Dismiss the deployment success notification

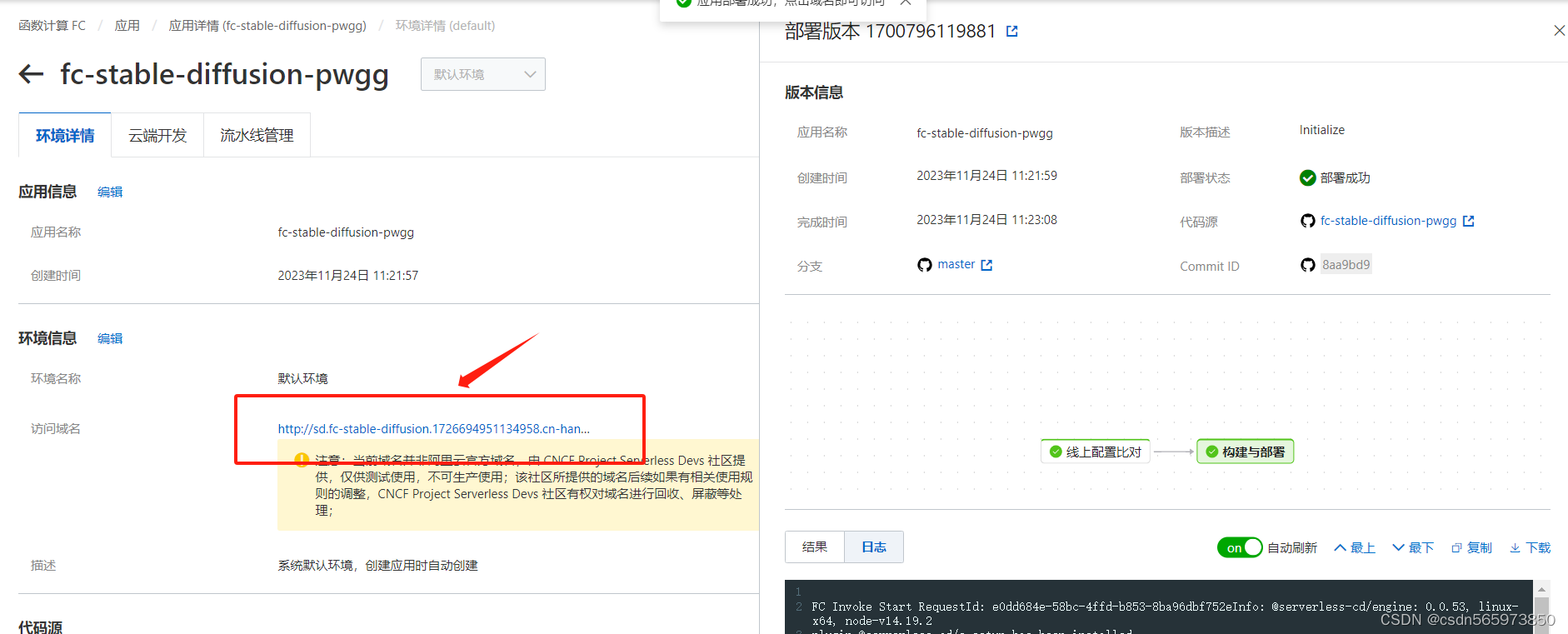906,2
